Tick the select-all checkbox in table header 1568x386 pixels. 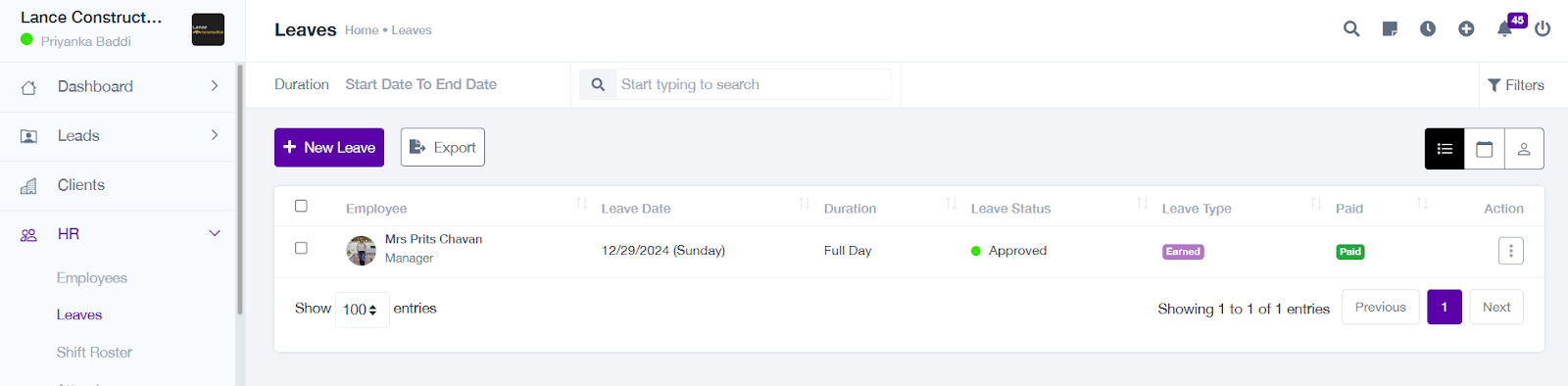301,206
